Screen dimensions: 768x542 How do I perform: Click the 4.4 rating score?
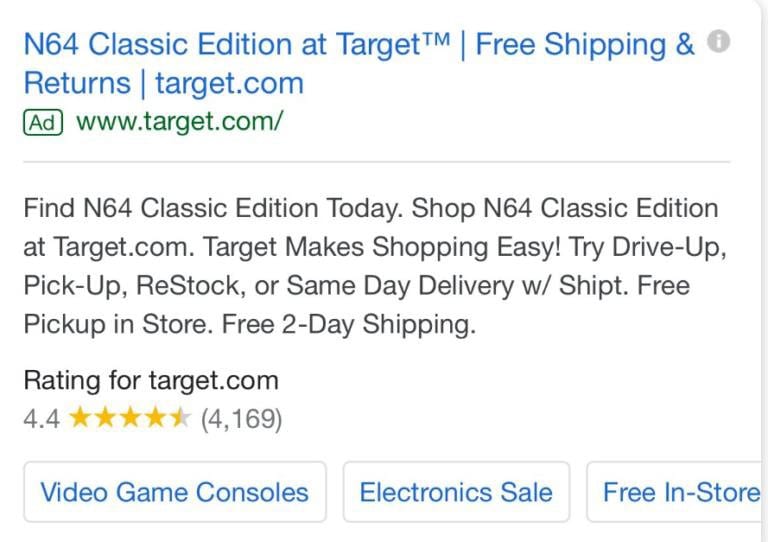(x=41, y=418)
